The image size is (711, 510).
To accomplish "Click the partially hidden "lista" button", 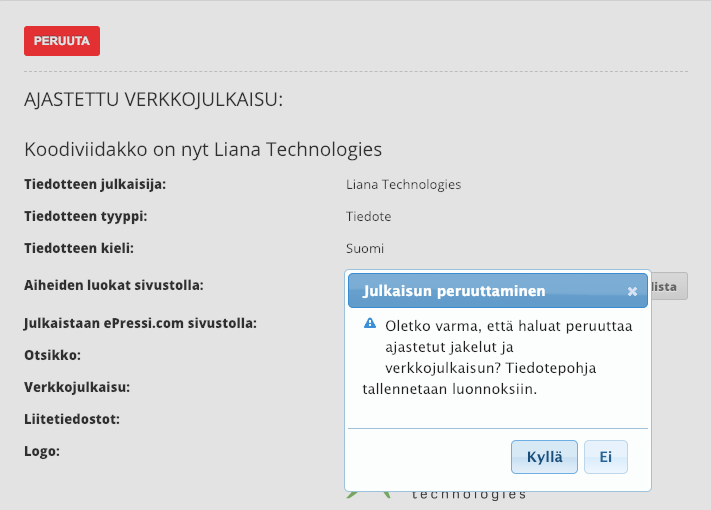I will point(670,286).
